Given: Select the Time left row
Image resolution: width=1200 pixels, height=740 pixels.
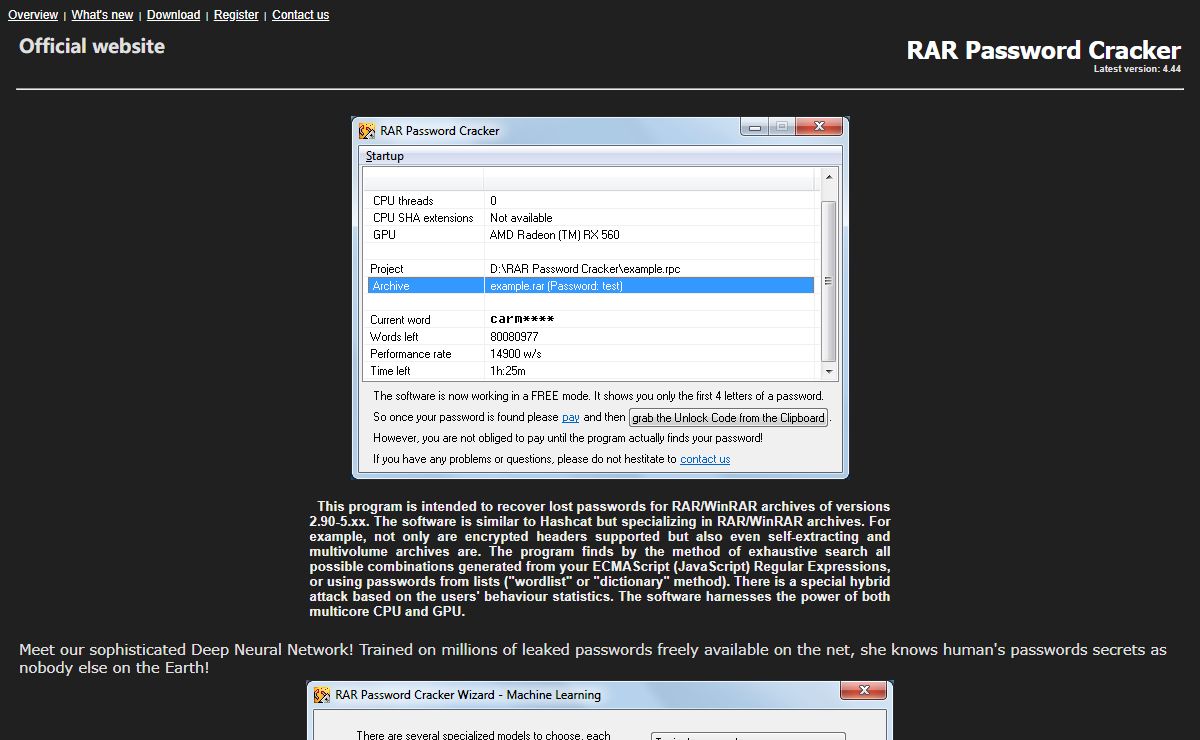Looking at the screenshot, I should 591,371.
